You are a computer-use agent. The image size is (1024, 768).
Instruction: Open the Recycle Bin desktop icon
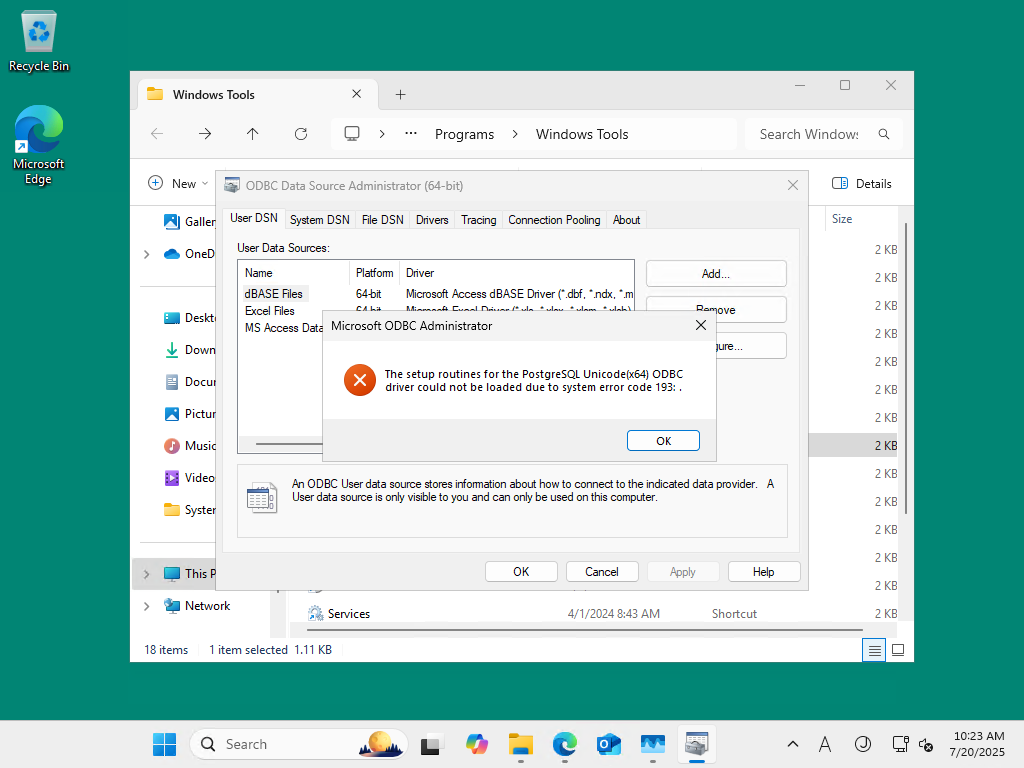[x=39, y=41]
